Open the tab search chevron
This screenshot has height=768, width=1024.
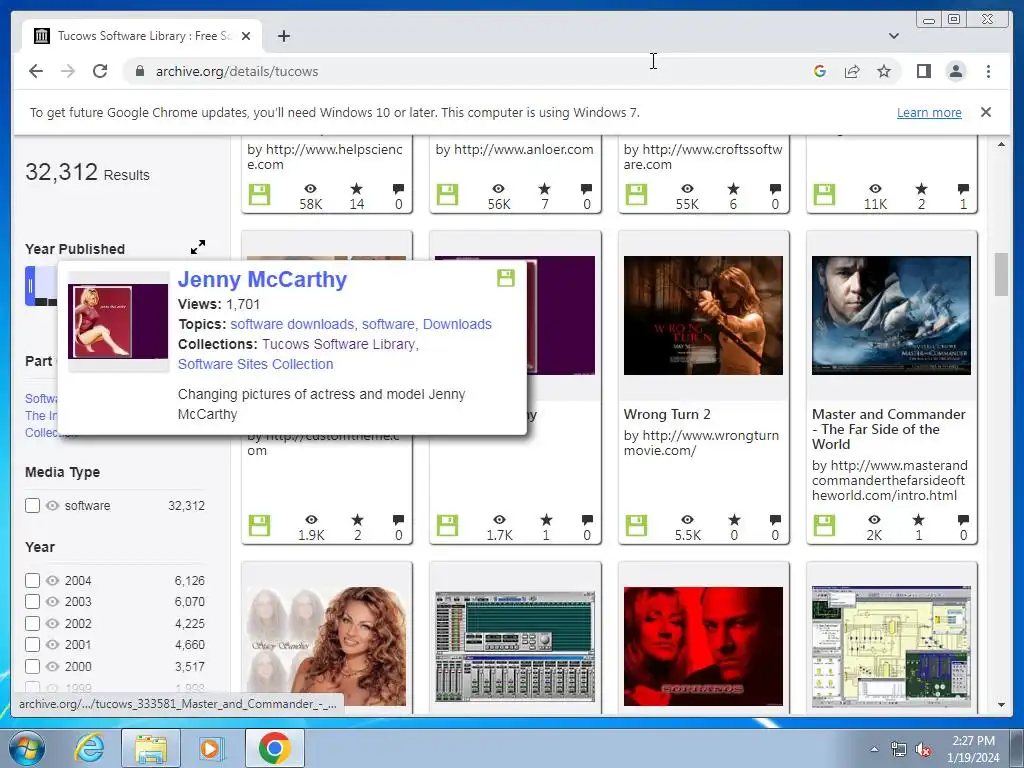pyautogui.click(x=893, y=36)
